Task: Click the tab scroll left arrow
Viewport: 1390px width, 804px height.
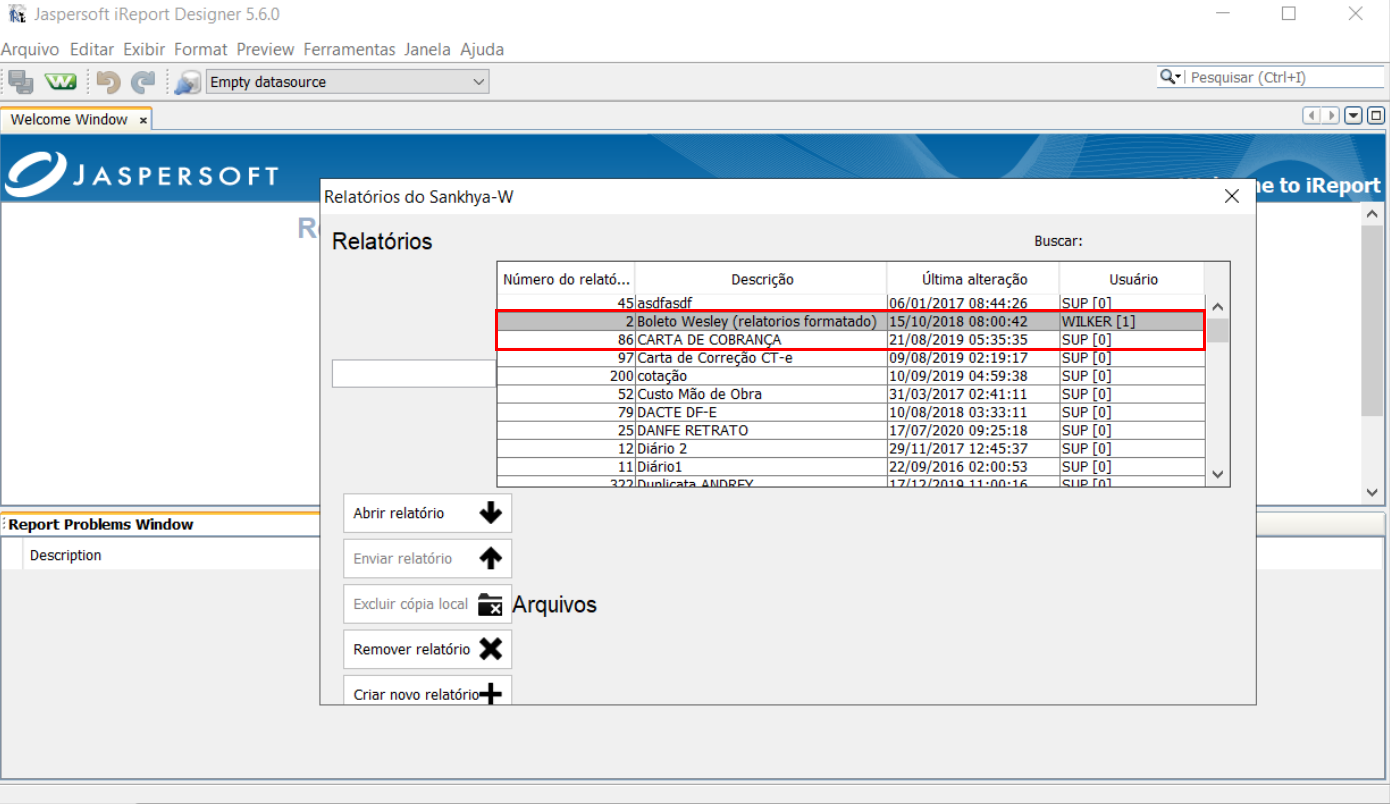Action: point(1312,116)
